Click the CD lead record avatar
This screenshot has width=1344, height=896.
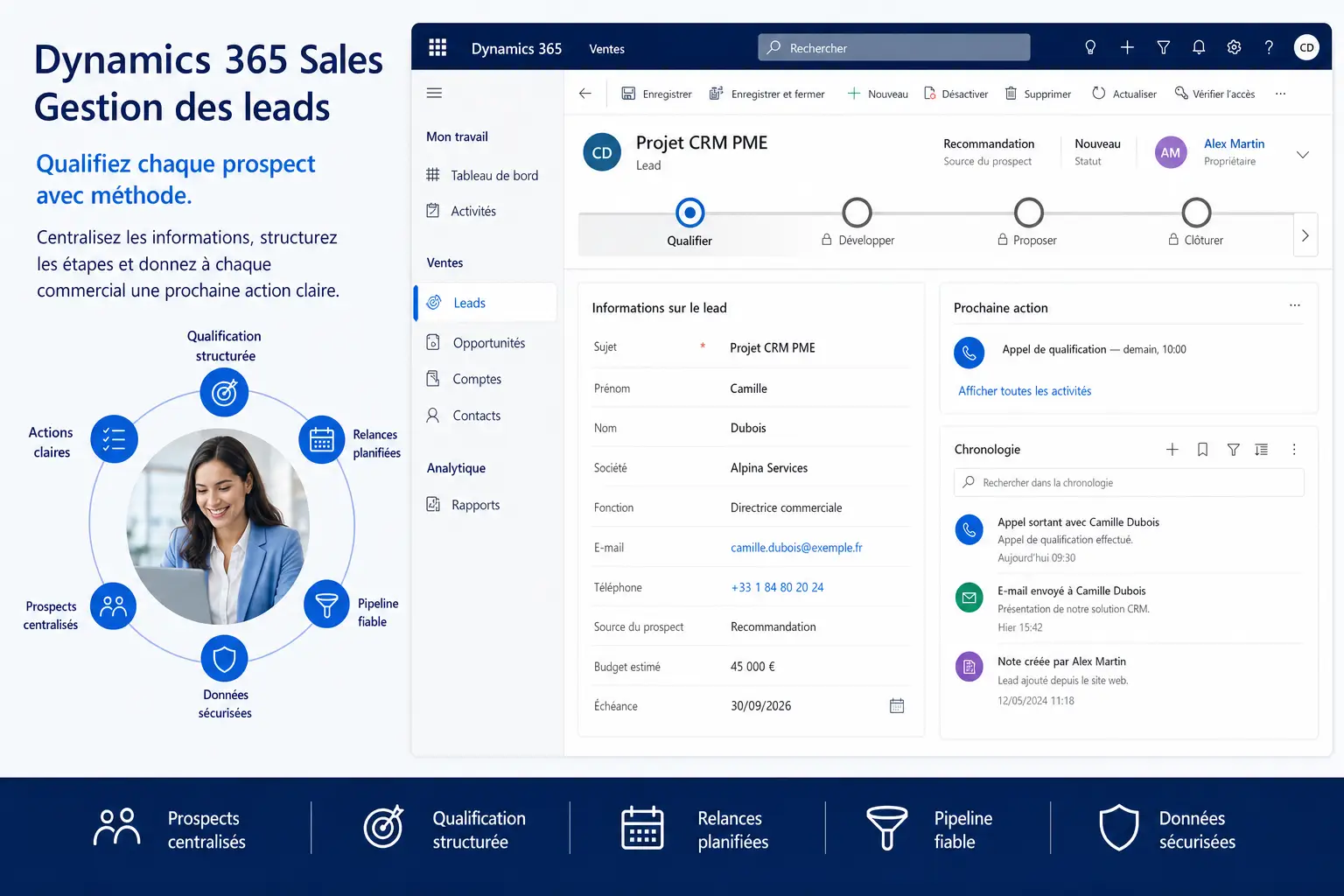(602, 152)
